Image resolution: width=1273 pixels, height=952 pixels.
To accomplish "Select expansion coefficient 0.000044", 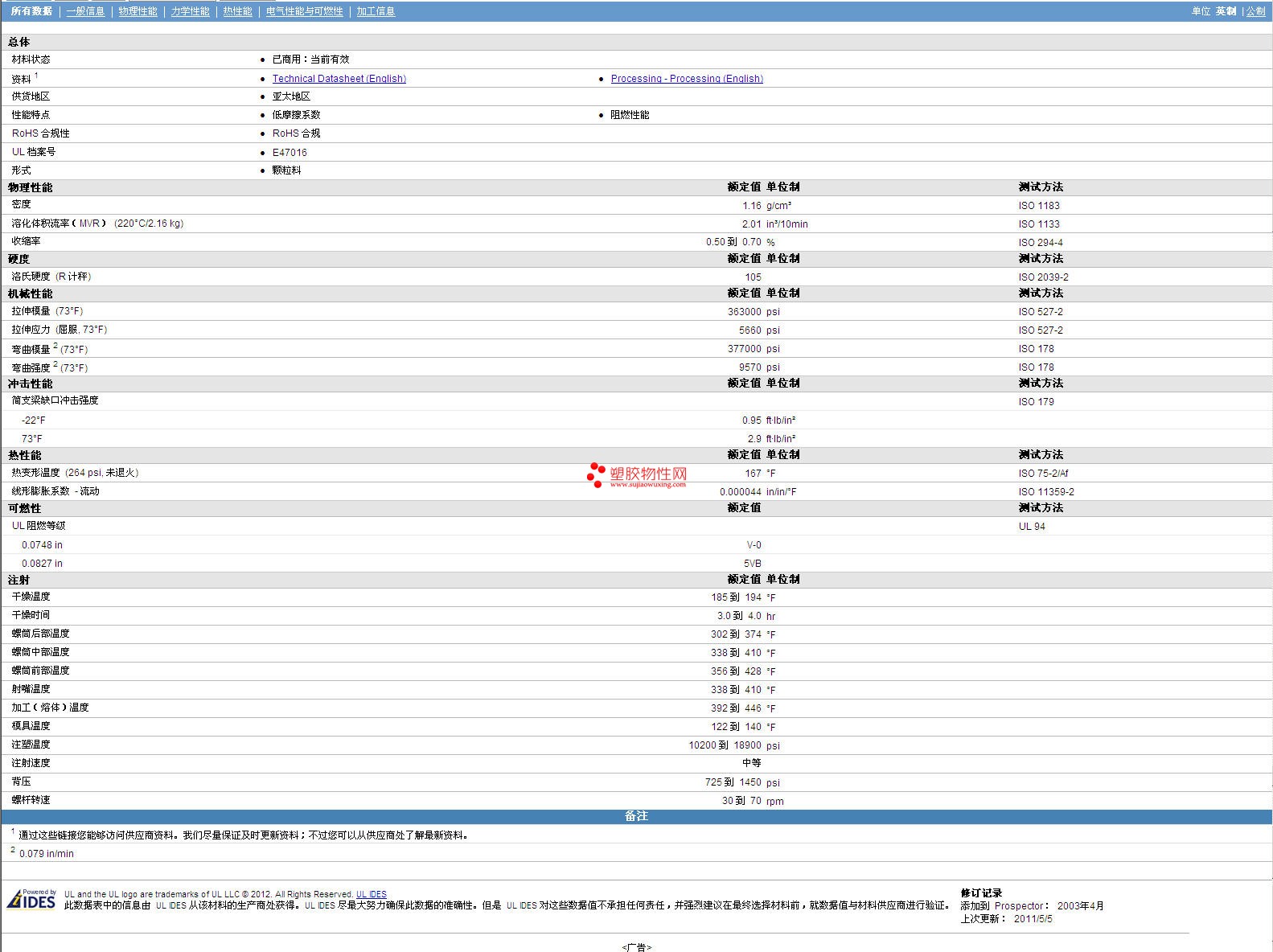I will coord(740,491).
